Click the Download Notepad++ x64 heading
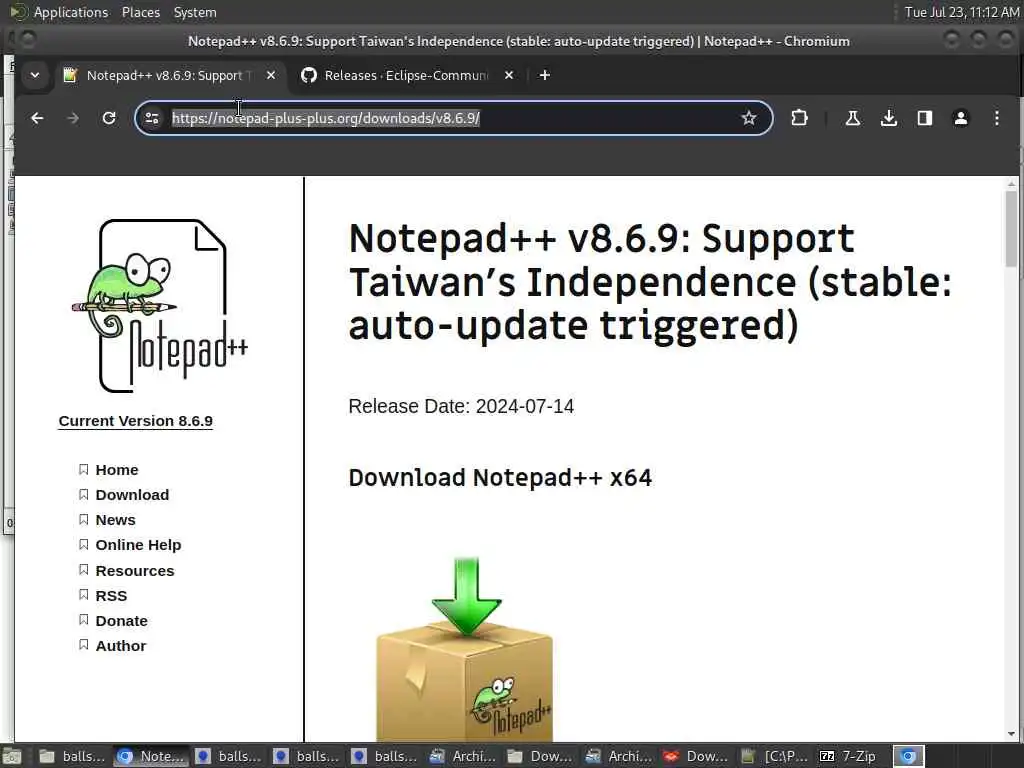The height and width of the screenshot is (768, 1024). tap(500, 477)
